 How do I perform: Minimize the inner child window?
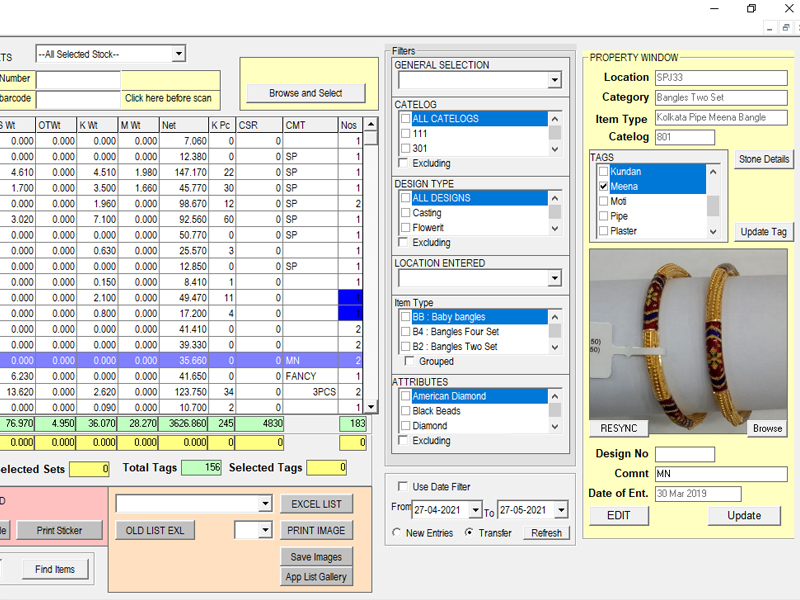click(770, 28)
